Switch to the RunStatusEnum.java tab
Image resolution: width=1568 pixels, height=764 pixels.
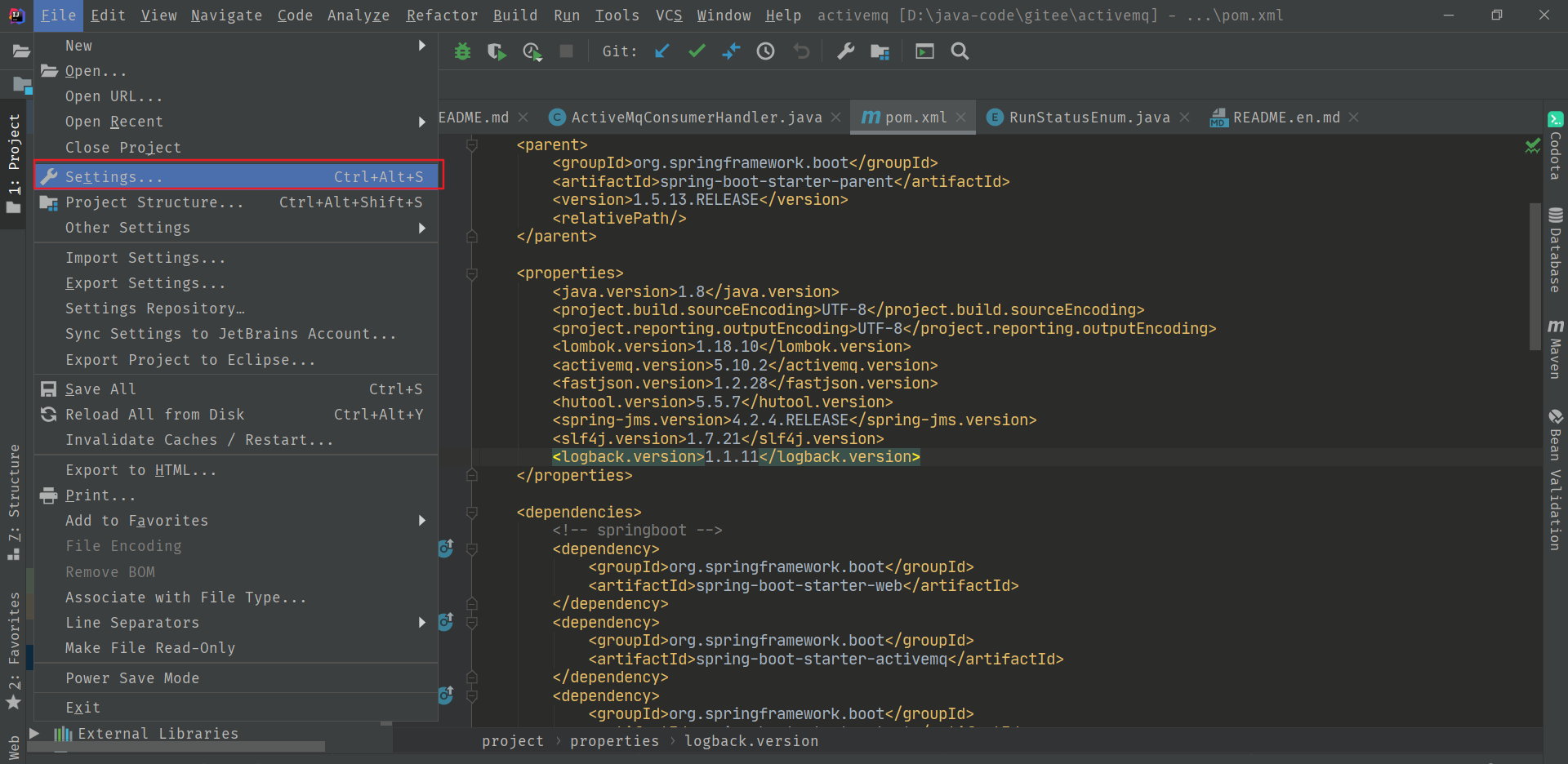(x=1089, y=117)
